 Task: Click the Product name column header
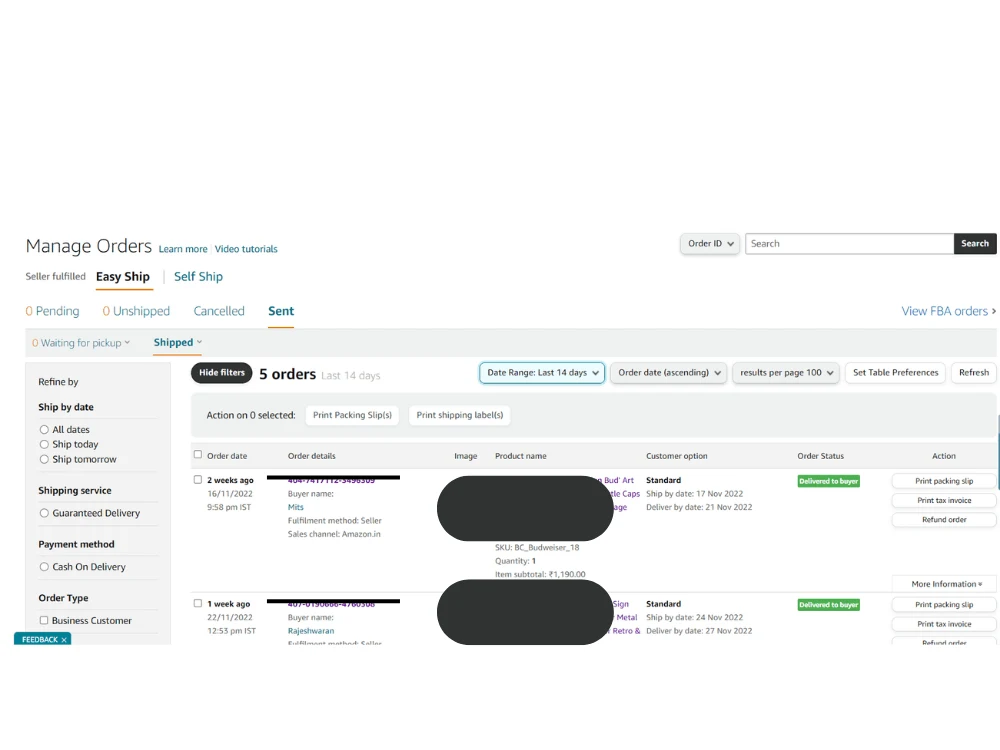click(520, 456)
